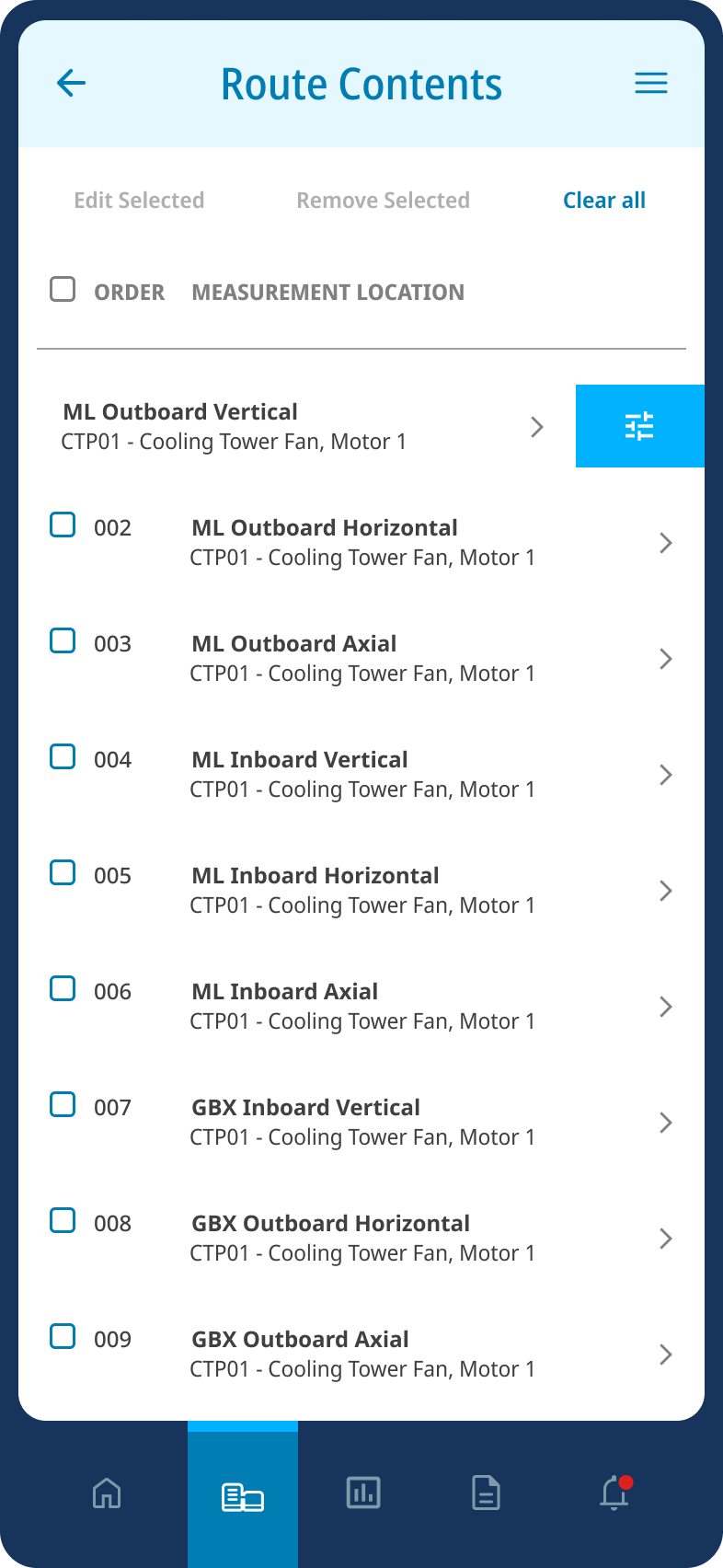The image size is (723, 1568).
Task: Open chevron for ML Outboard Axial
Action: (x=666, y=659)
